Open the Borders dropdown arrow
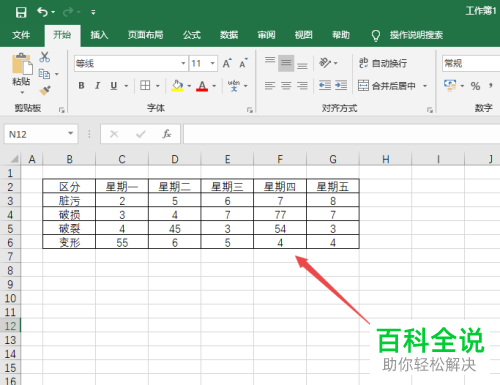The height and width of the screenshot is (385, 500). click(x=158, y=86)
